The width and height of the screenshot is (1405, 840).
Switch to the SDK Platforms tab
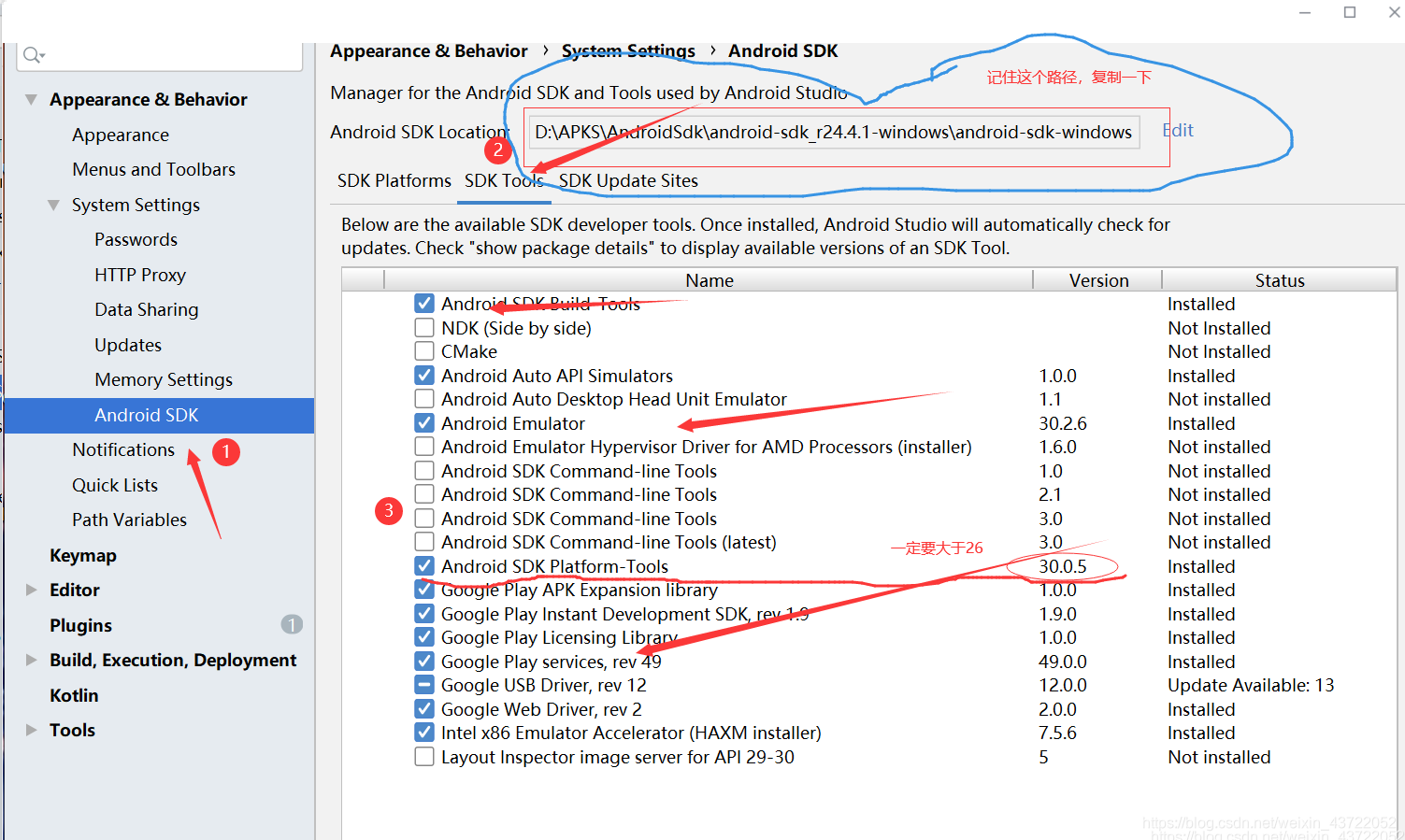(x=394, y=180)
